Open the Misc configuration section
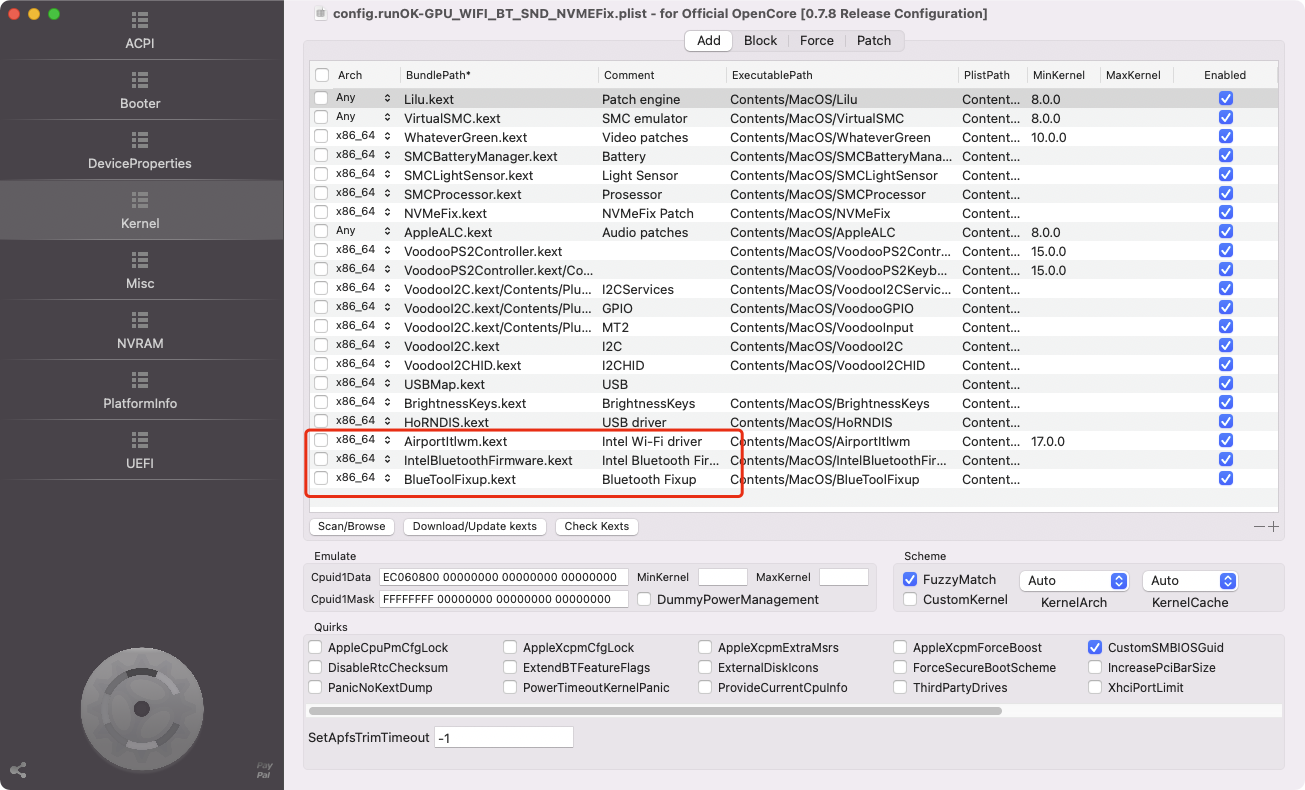This screenshot has width=1305, height=790. pos(140,274)
